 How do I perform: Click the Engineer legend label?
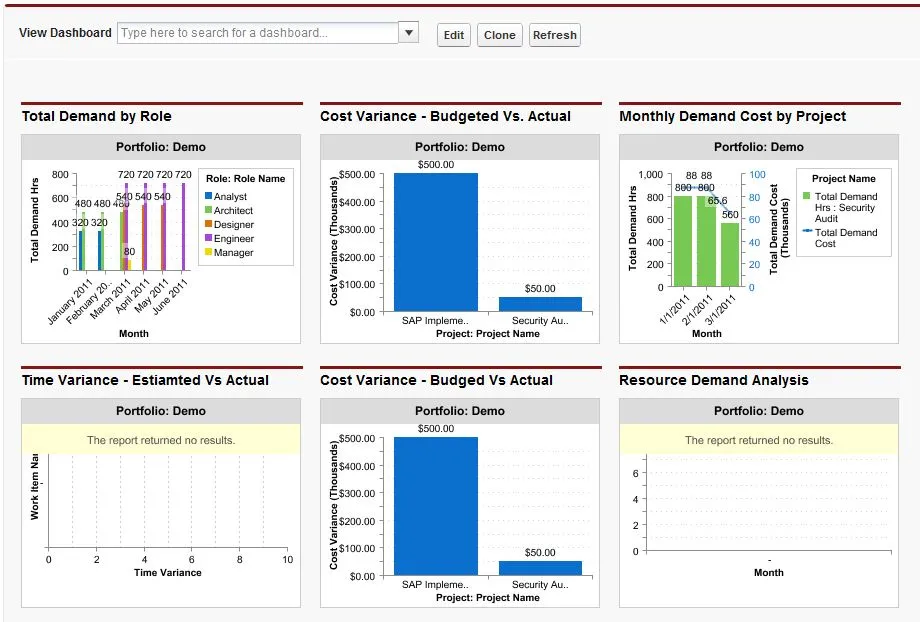coord(234,238)
